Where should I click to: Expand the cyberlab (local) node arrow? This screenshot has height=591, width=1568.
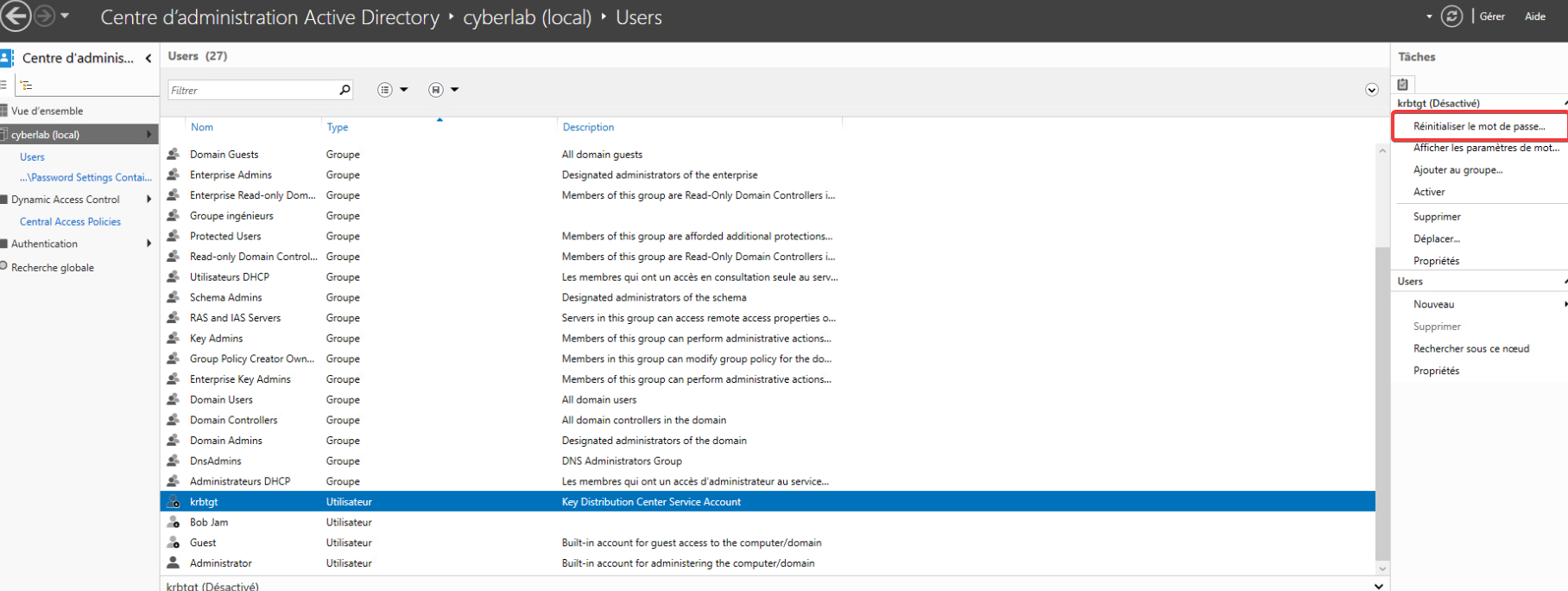(149, 135)
